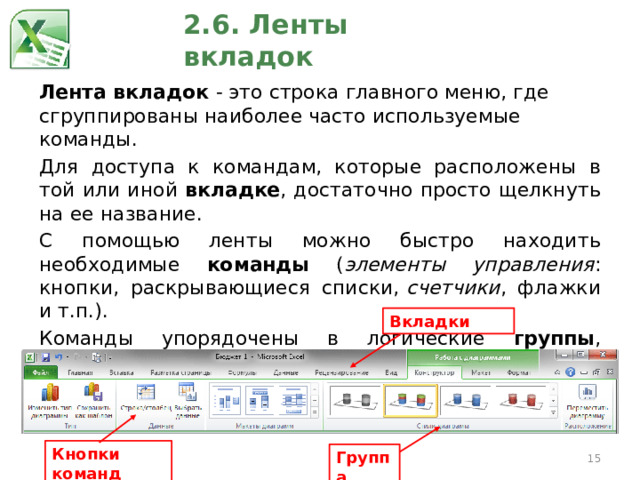Open the Вид tab
640x480 pixels.
391,372
